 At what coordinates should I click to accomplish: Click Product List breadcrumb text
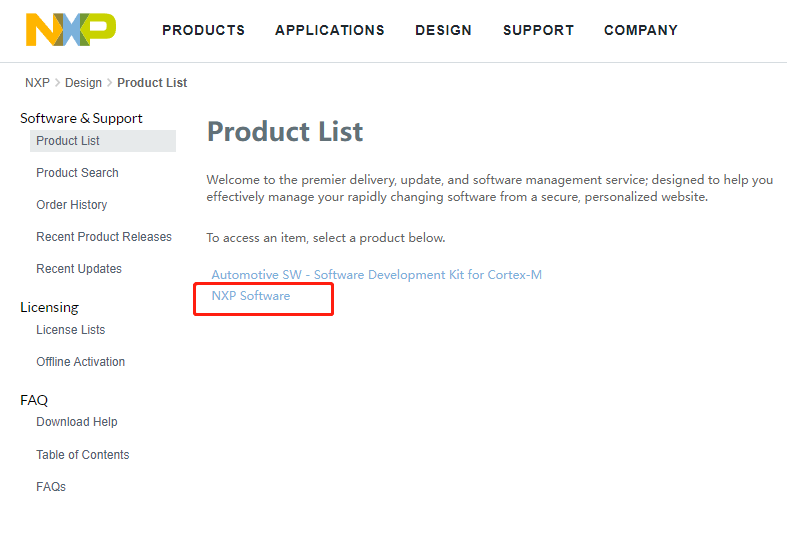152,83
